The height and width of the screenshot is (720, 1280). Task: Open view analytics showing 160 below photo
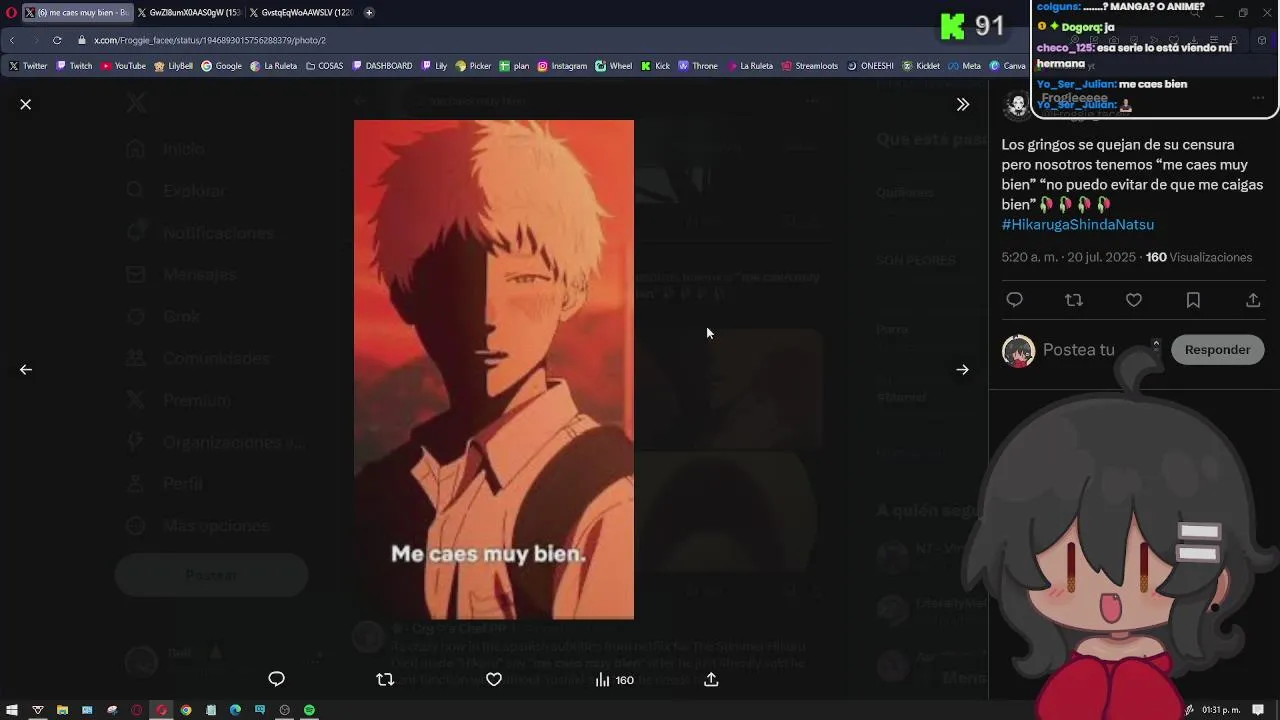pyautogui.click(x=614, y=679)
